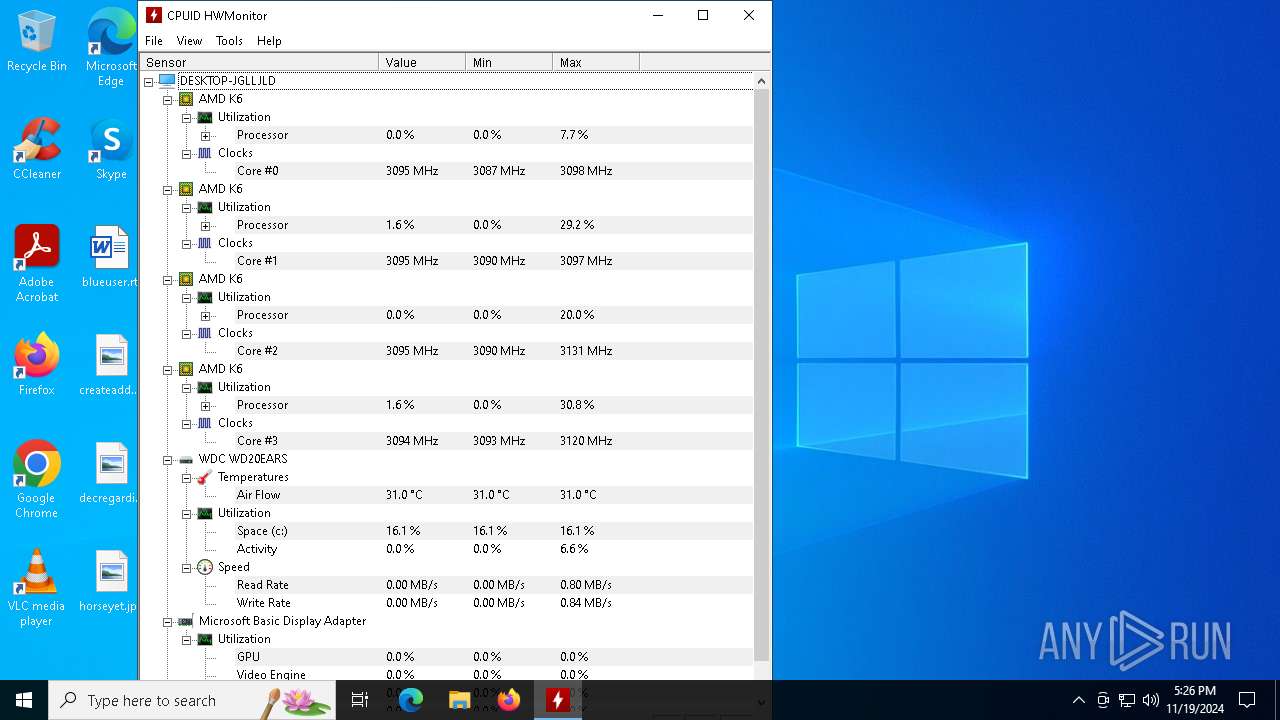
Task: Click the Temperatures thermometer icon
Action: point(205,477)
